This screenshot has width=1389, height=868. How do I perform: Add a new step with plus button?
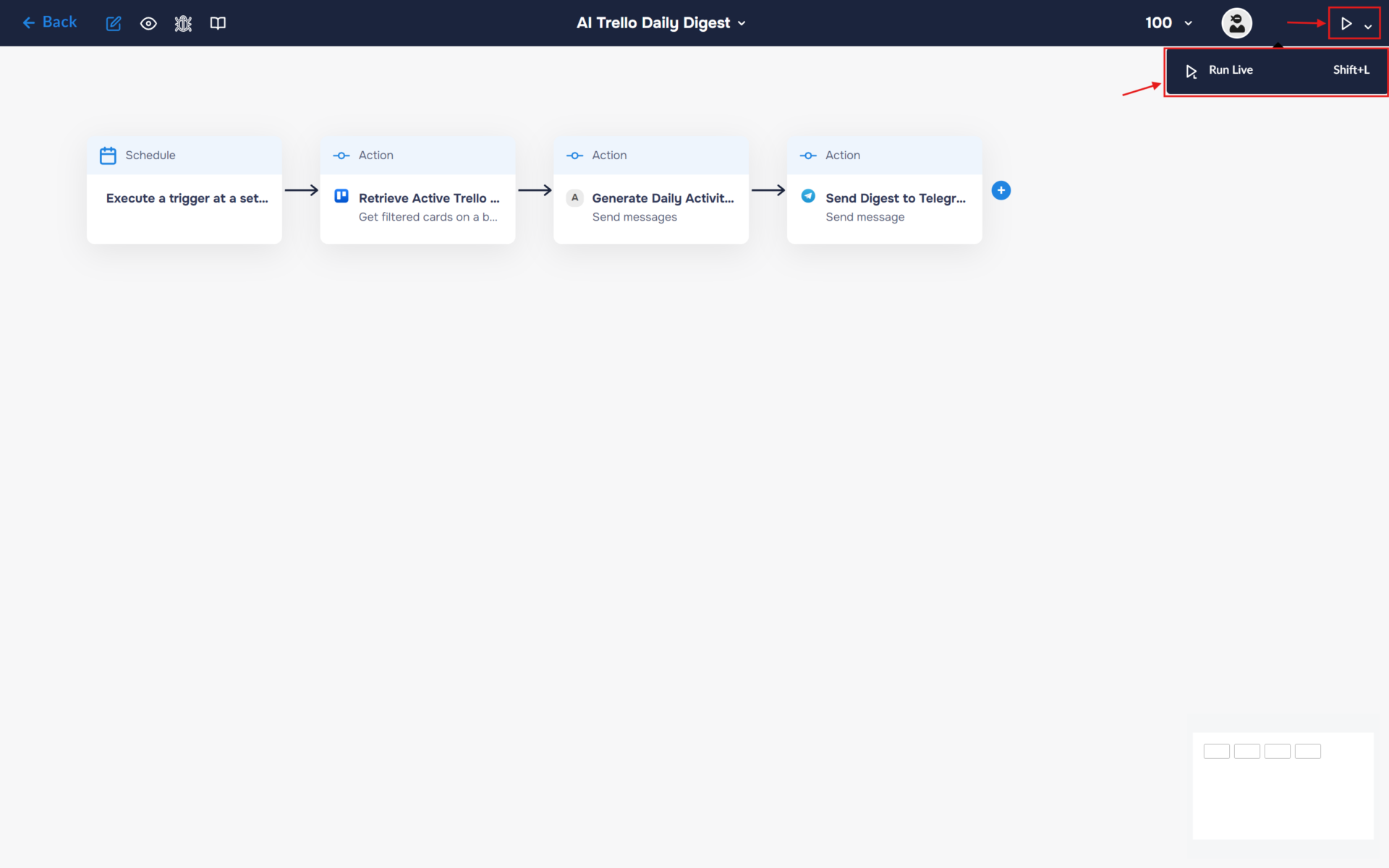(x=1001, y=190)
